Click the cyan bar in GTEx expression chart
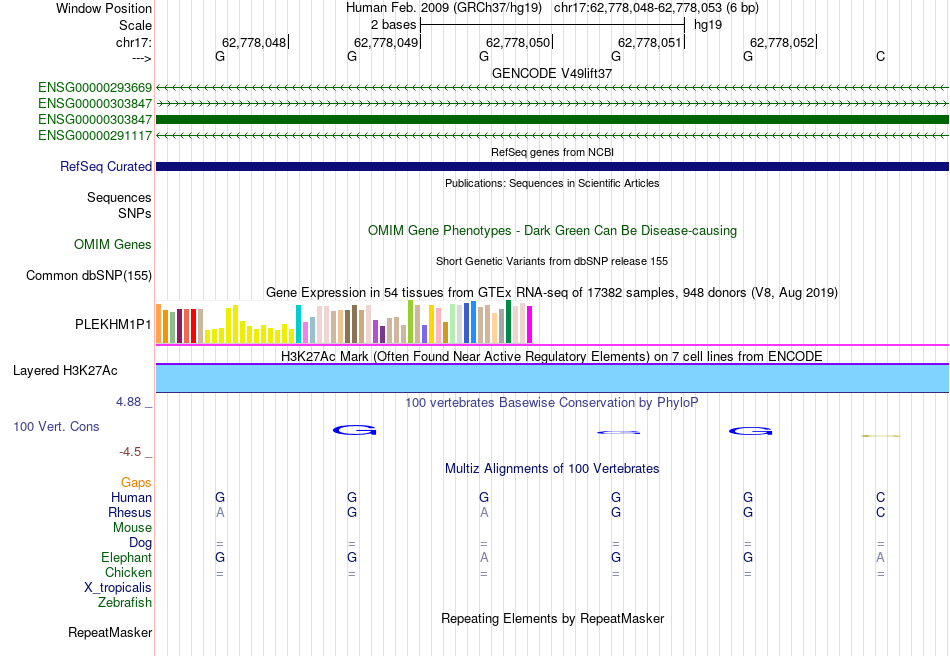Image resolution: width=950 pixels, height=656 pixels. pyautogui.click(x=299, y=324)
